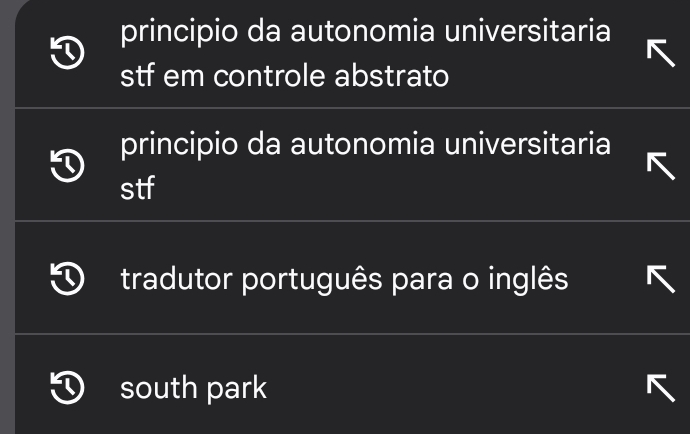Image resolution: width=690 pixels, height=434 pixels.
Task: Insert 'stf em controle abstrato' query via its arrow icon
Action: pyautogui.click(x=661, y=53)
